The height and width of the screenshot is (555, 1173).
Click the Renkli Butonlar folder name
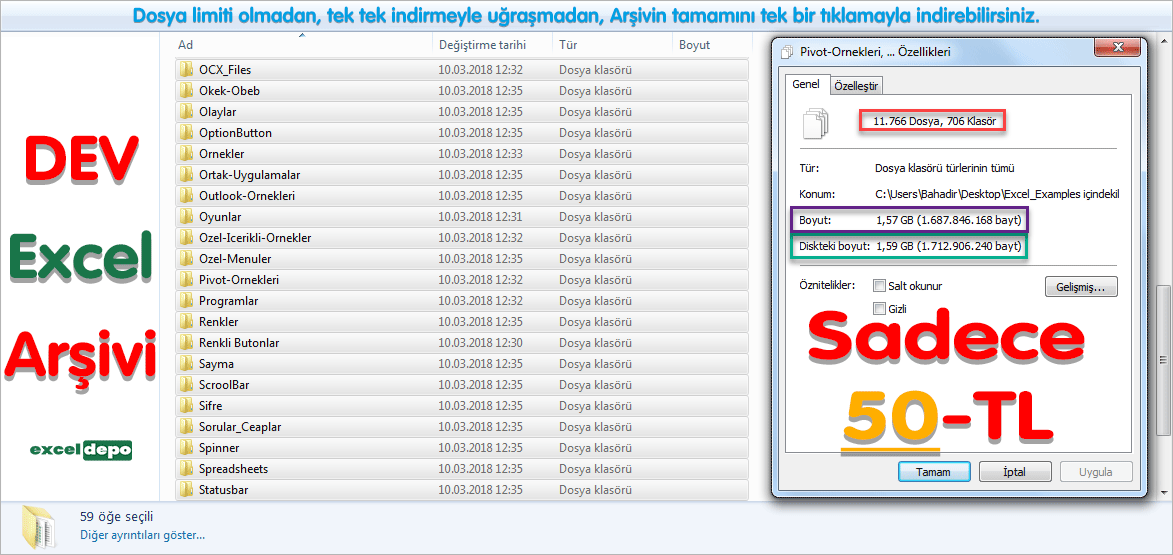pos(239,343)
